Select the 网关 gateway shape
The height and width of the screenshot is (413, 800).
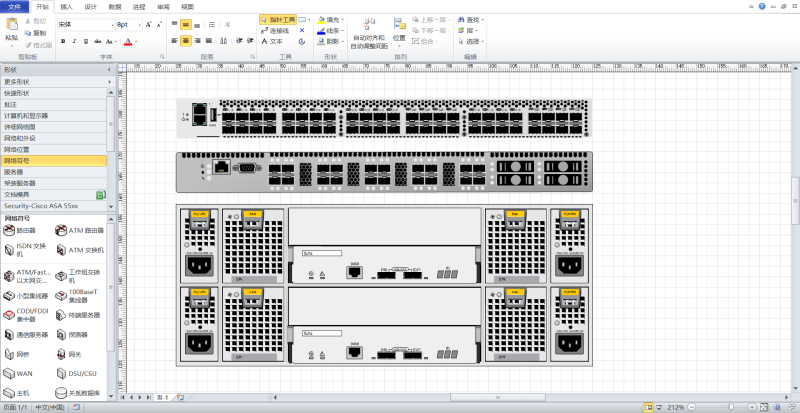(69, 354)
